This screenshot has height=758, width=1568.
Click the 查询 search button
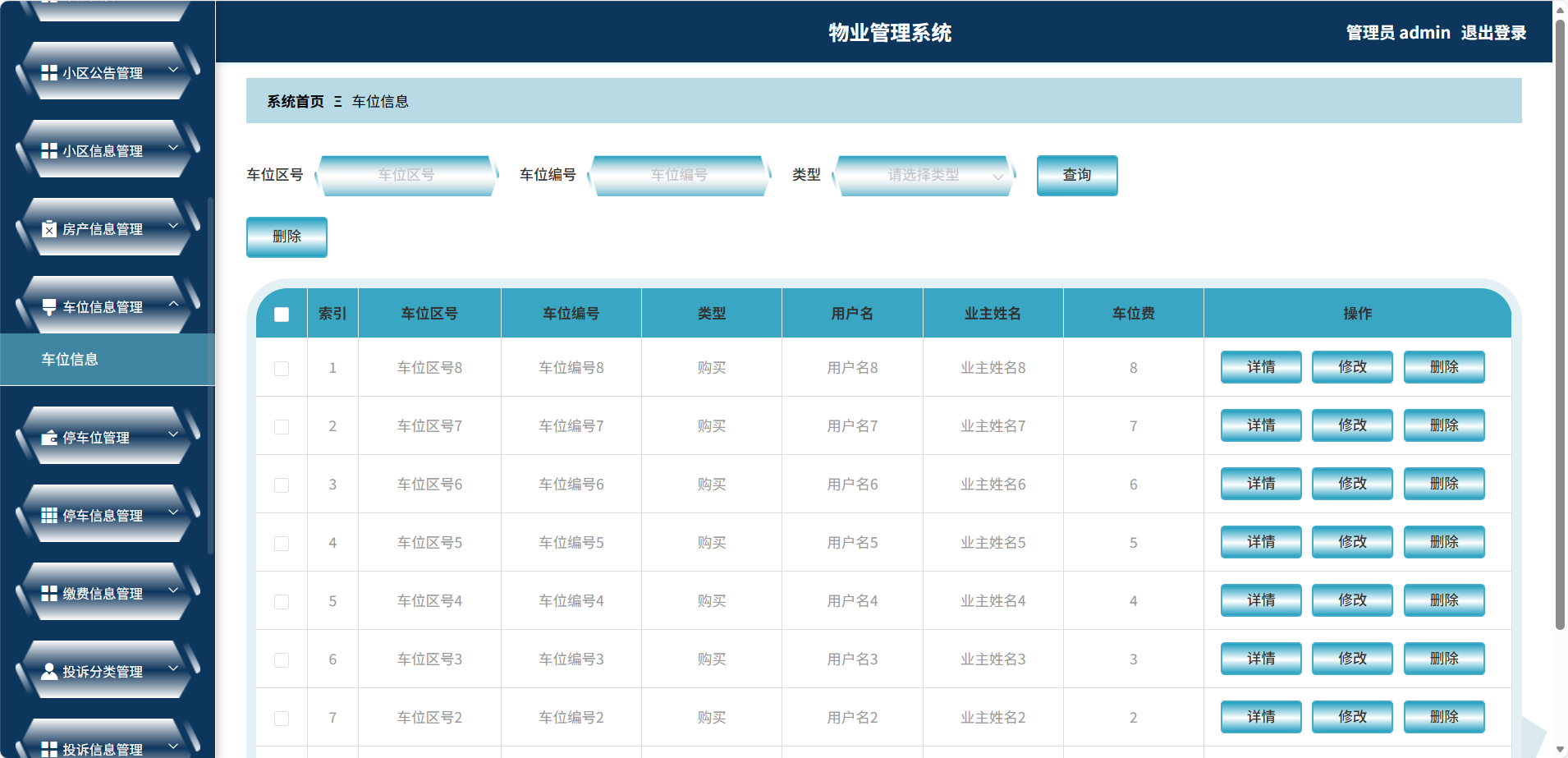pos(1077,176)
